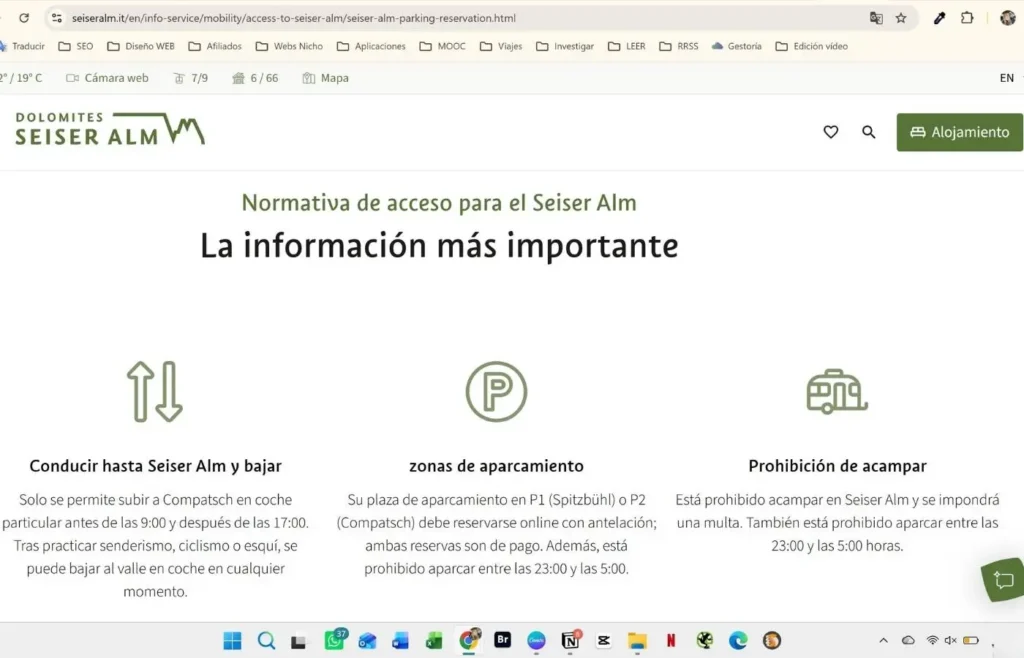Open the eyedropper extension icon

point(939,18)
